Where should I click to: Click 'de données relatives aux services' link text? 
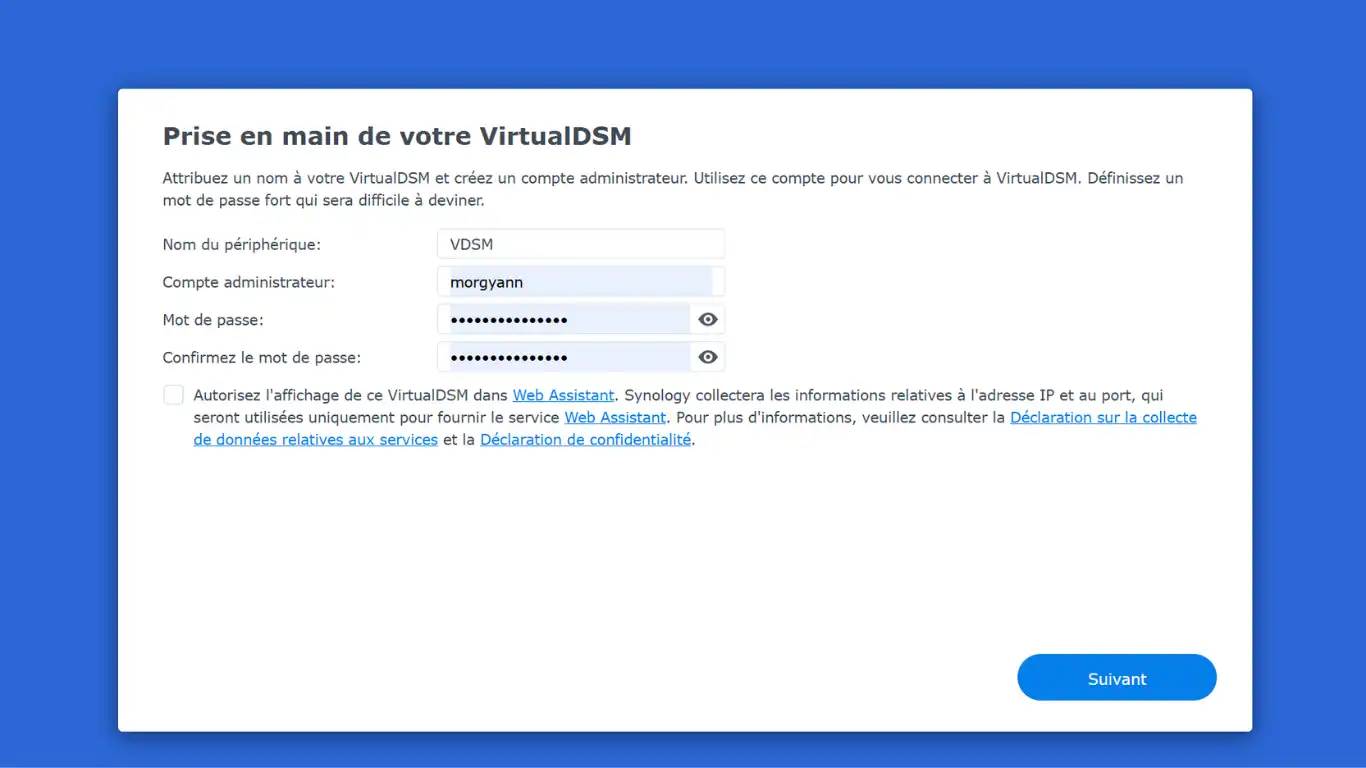[315, 439]
